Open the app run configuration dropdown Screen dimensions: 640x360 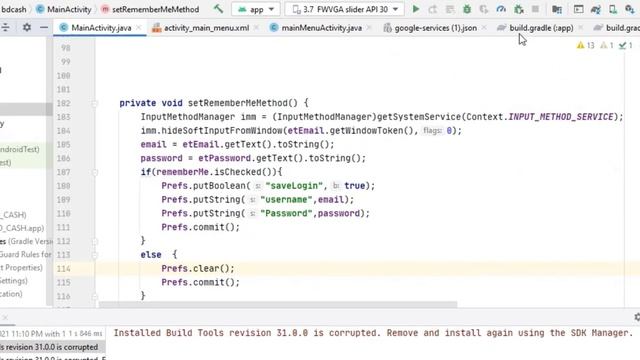click(256, 9)
